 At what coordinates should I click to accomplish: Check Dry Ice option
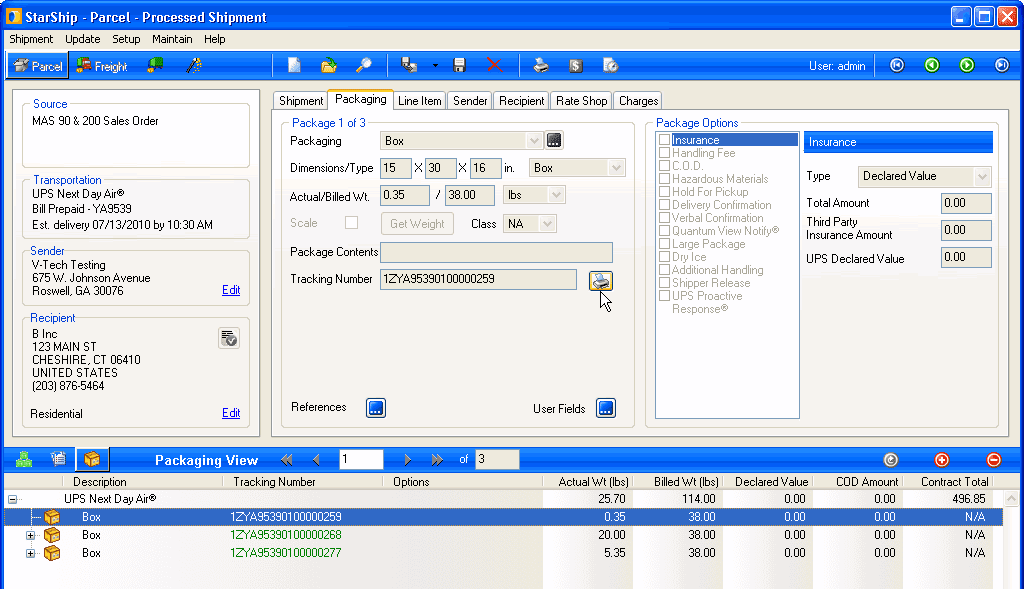(x=664, y=257)
